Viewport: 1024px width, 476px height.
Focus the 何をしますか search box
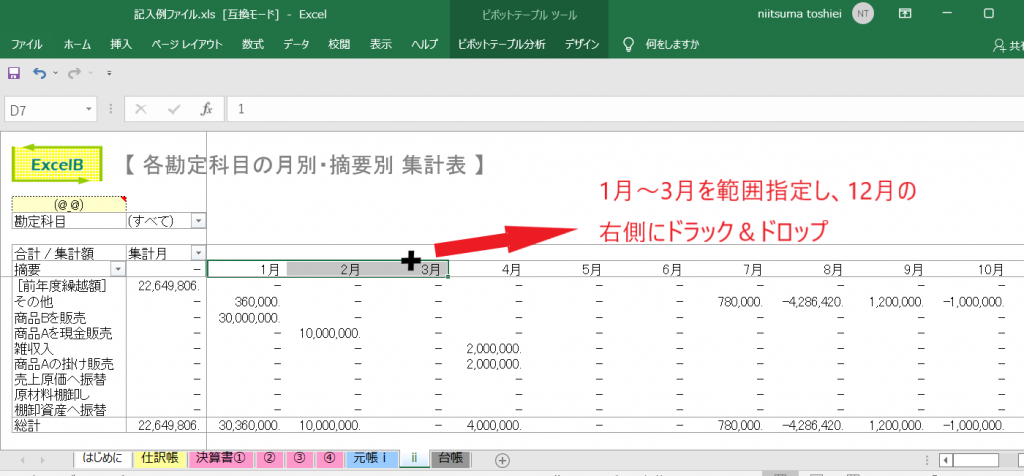coord(672,44)
